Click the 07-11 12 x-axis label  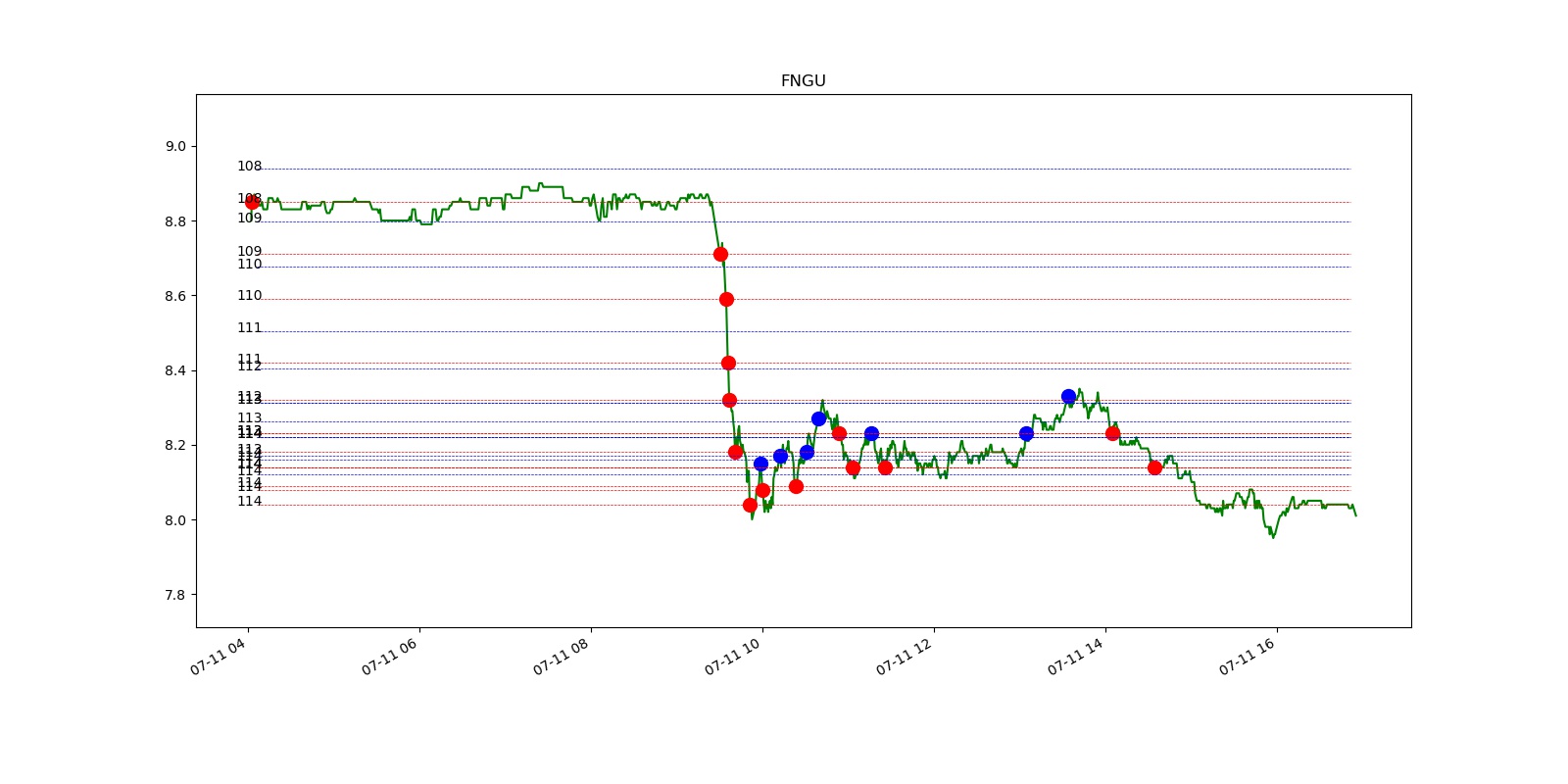tap(904, 657)
